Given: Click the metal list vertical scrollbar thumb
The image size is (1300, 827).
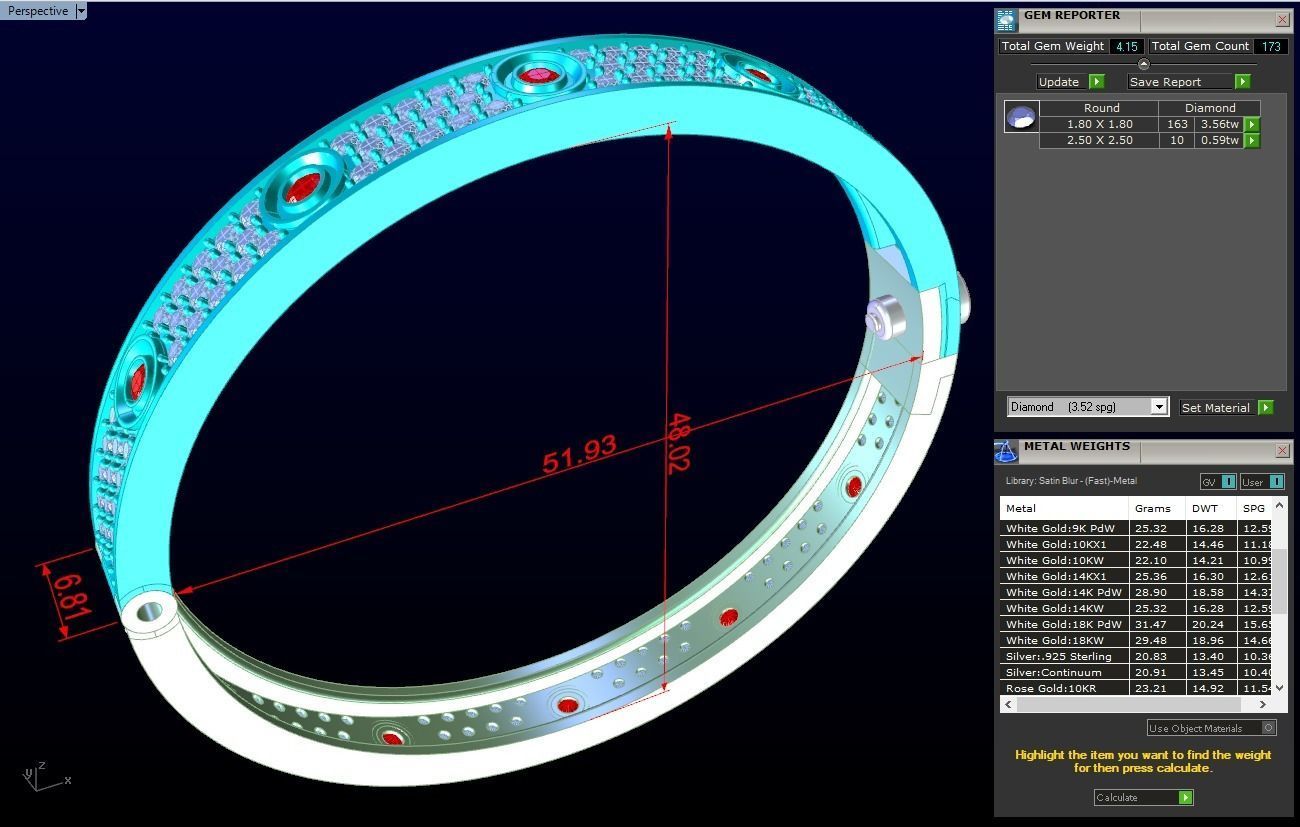Looking at the screenshot, I should tap(1279, 580).
